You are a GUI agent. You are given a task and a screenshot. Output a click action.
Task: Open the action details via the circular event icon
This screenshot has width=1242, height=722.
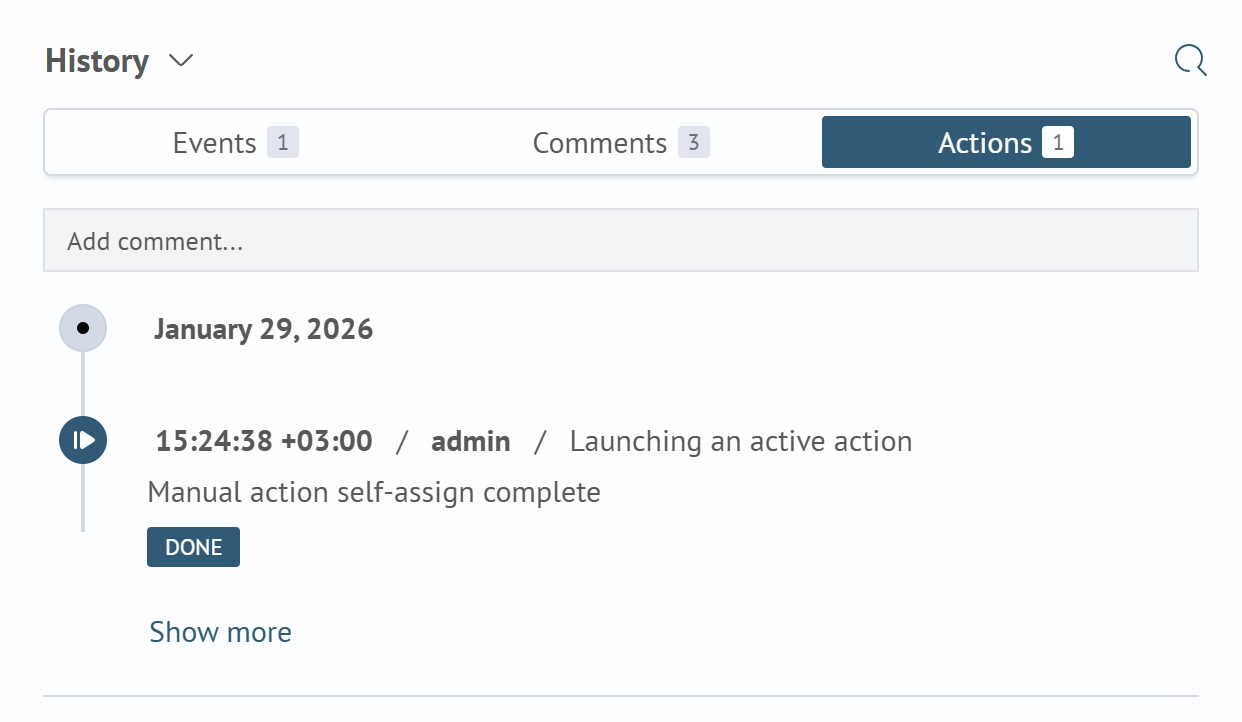coord(83,440)
